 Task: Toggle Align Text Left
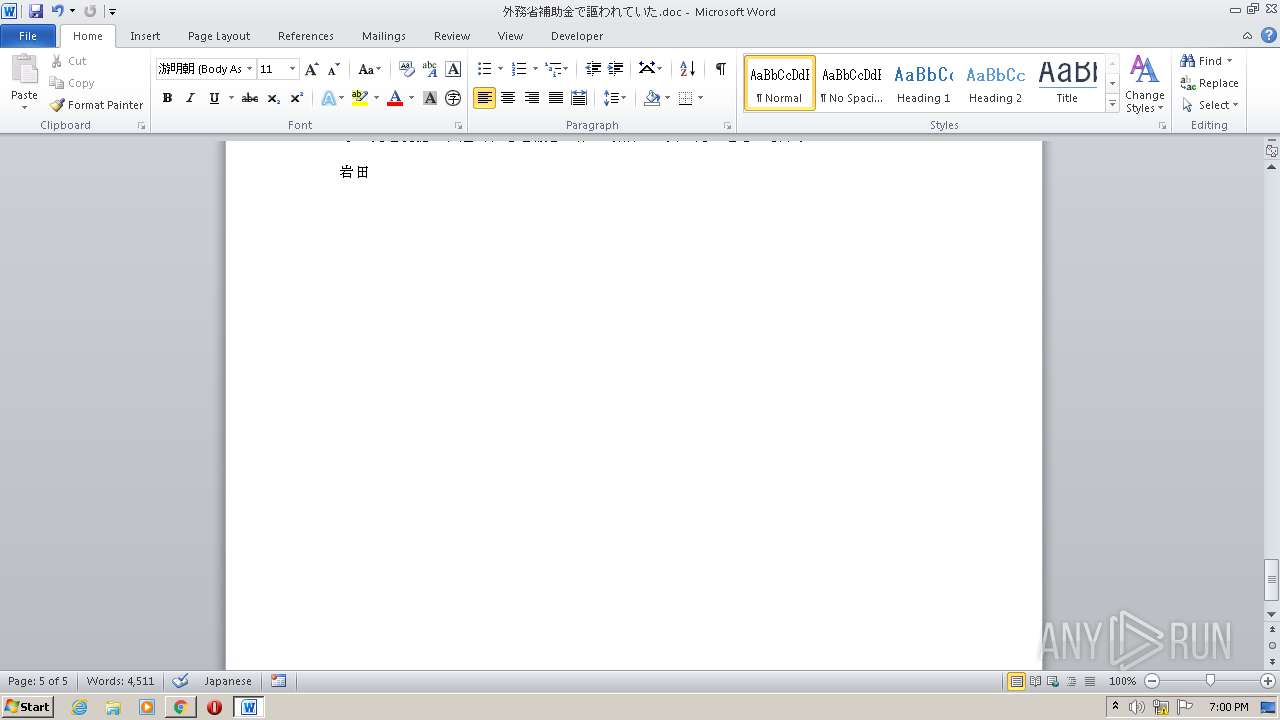pos(484,98)
